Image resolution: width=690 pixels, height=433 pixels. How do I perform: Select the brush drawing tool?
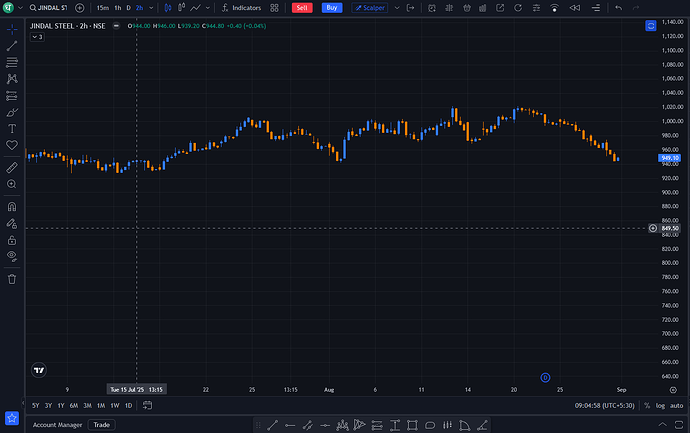12,112
